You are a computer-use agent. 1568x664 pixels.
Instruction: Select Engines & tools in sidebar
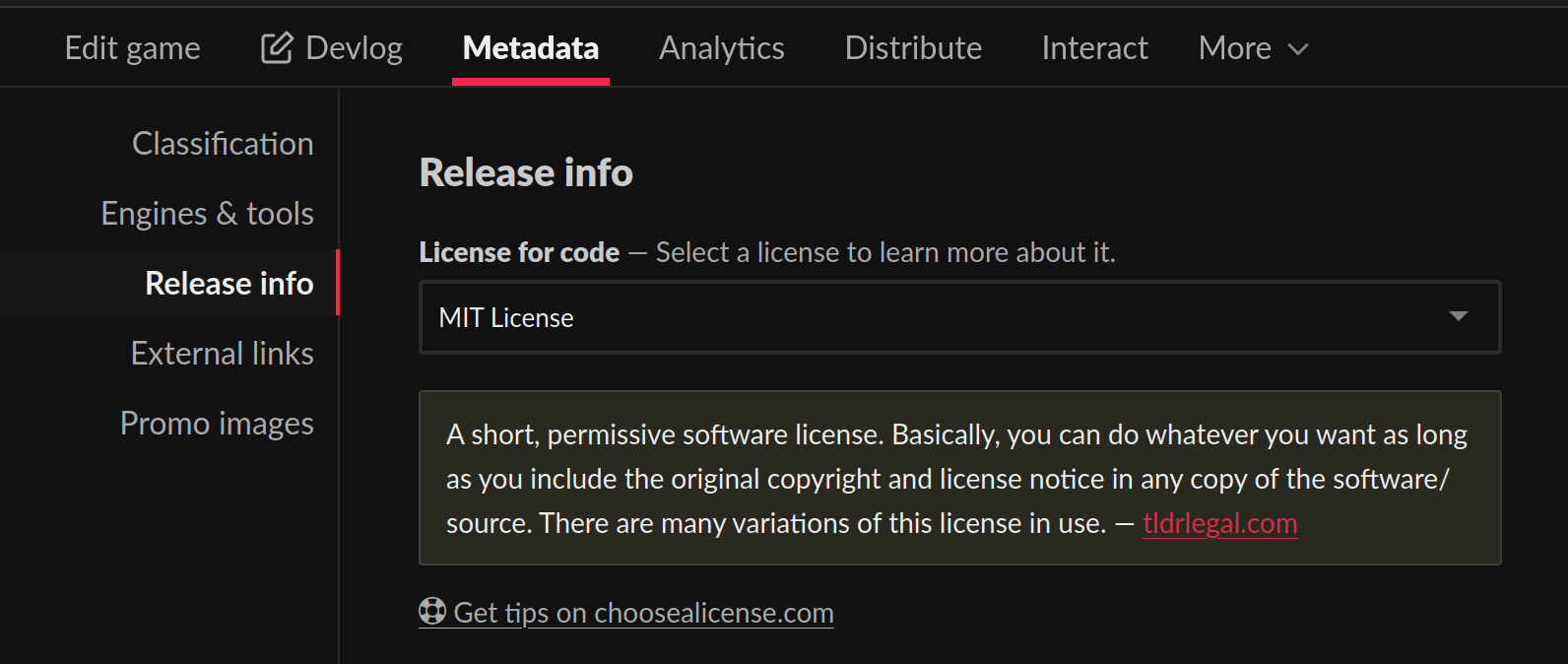207,214
